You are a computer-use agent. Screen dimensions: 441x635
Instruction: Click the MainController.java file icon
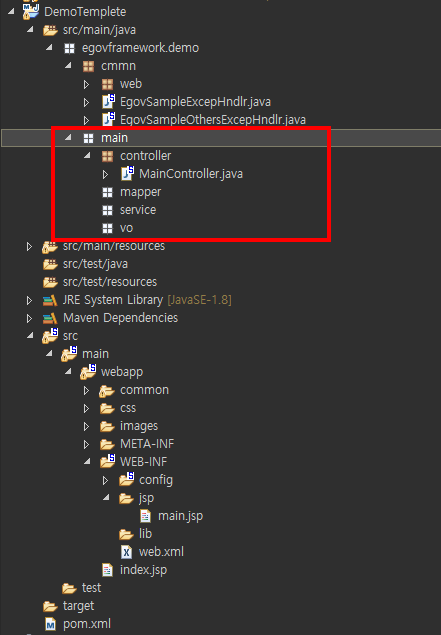click(x=127, y=174)
